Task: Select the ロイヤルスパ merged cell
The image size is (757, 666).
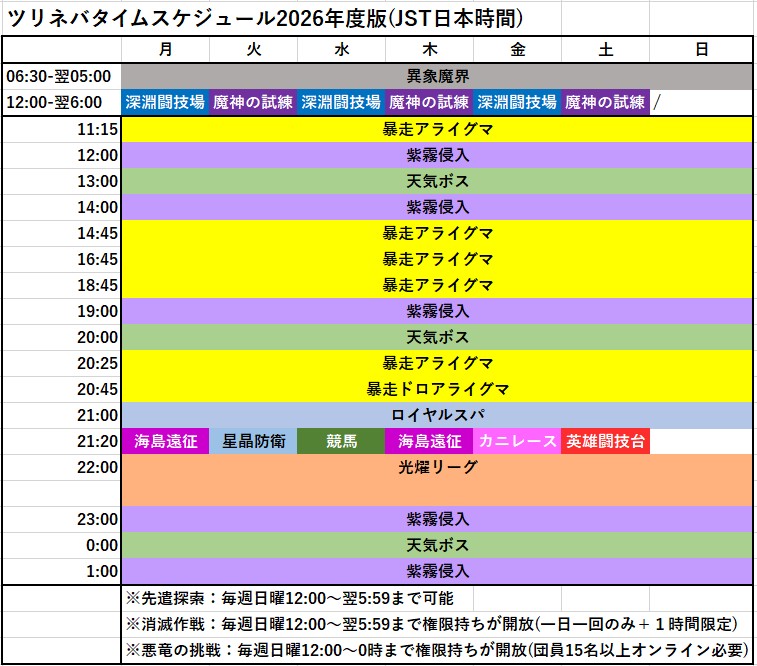Action: coord(438,415)
